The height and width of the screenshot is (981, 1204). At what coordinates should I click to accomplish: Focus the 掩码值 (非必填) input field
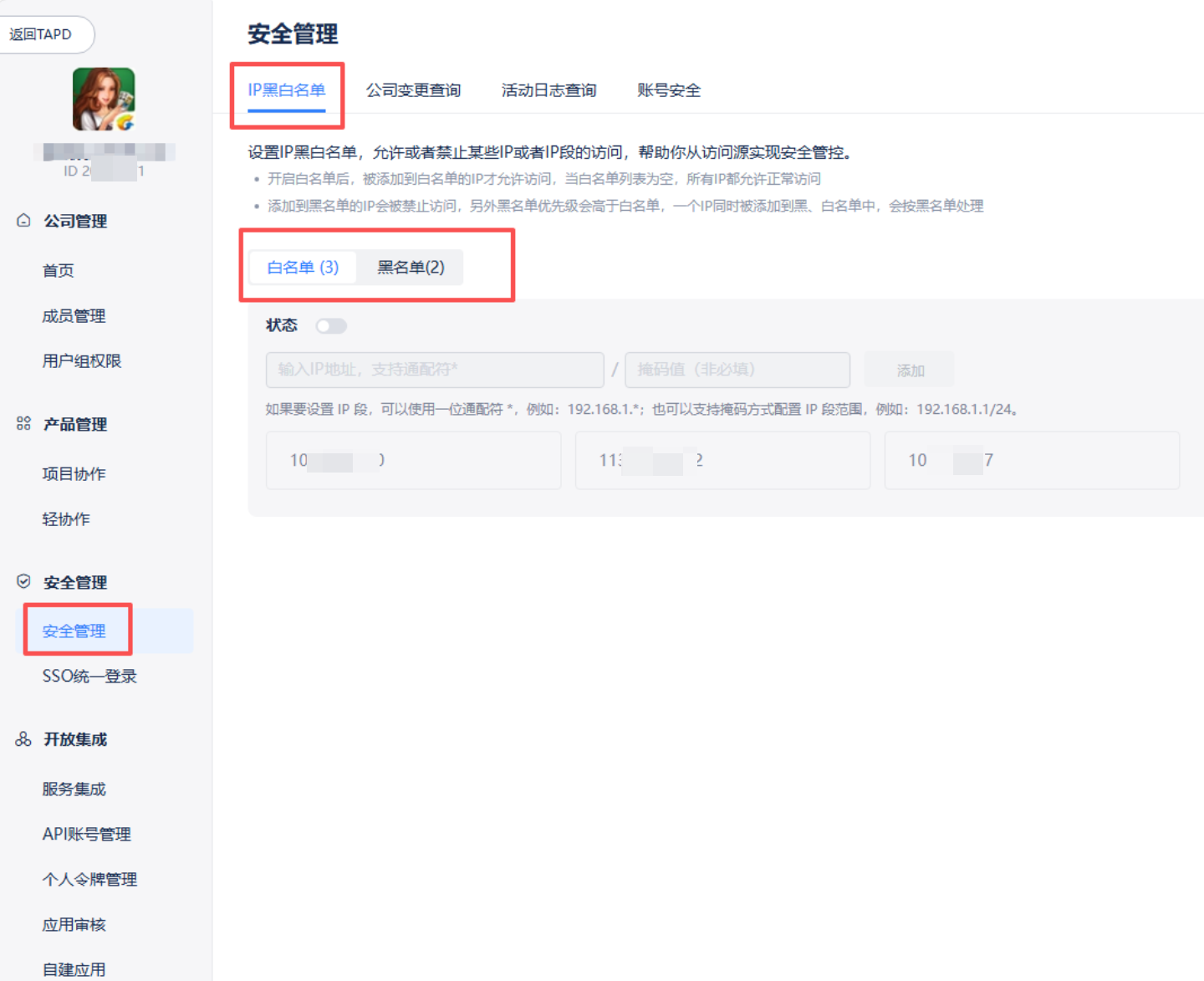[737, 370]
